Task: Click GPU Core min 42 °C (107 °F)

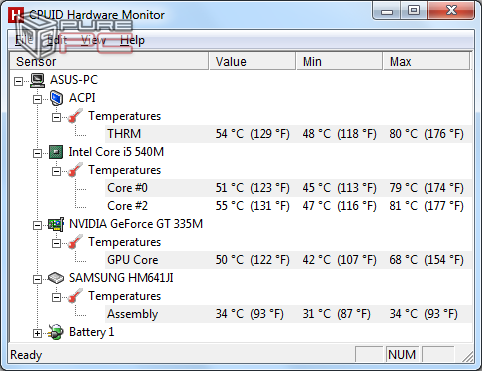Action: [x=339, y=260]
